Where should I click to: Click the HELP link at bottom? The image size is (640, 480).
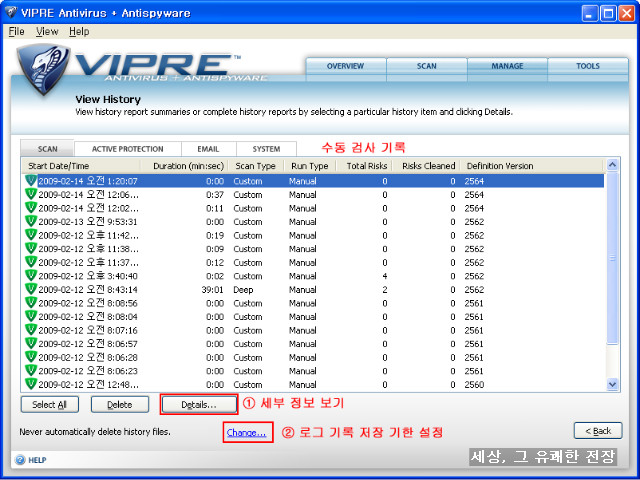(x=37, y=460)
